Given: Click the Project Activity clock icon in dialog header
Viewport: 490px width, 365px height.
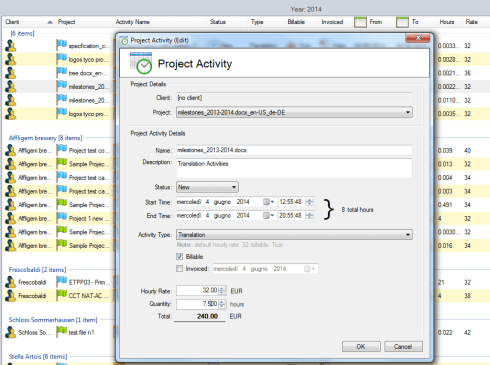Looking at the screenshot, I should pyautogui.click(x=141, y=62).
